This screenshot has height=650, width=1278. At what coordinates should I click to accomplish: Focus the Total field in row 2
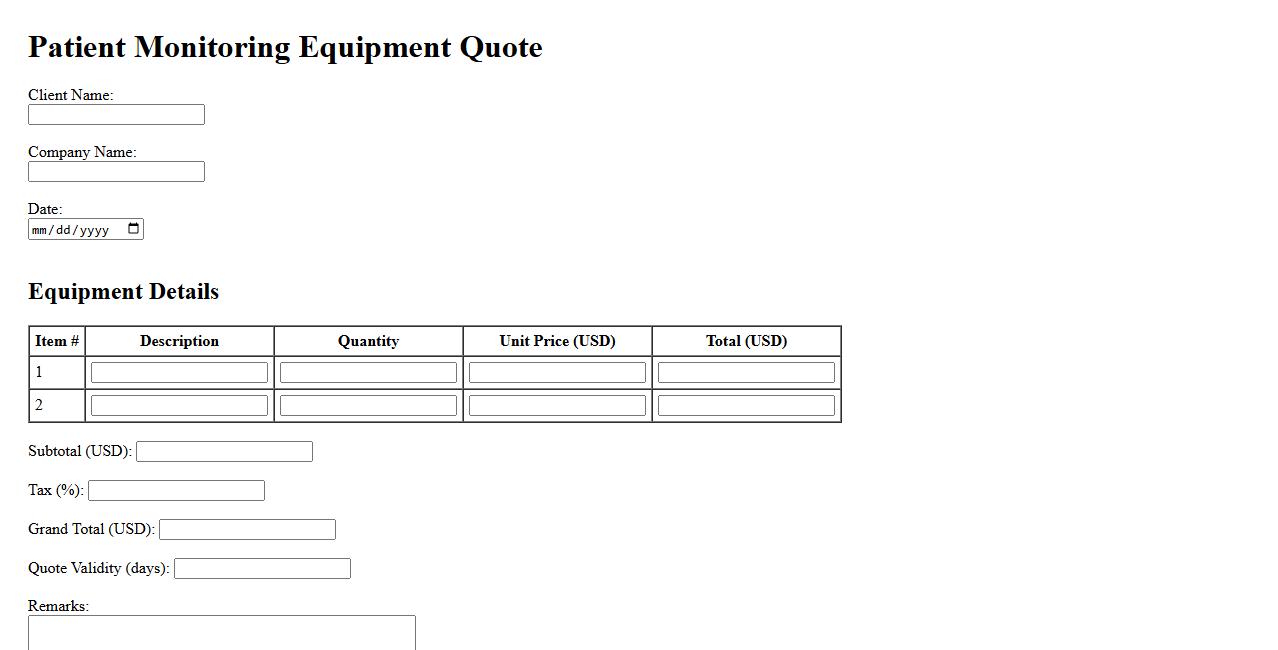click(746, 406)
